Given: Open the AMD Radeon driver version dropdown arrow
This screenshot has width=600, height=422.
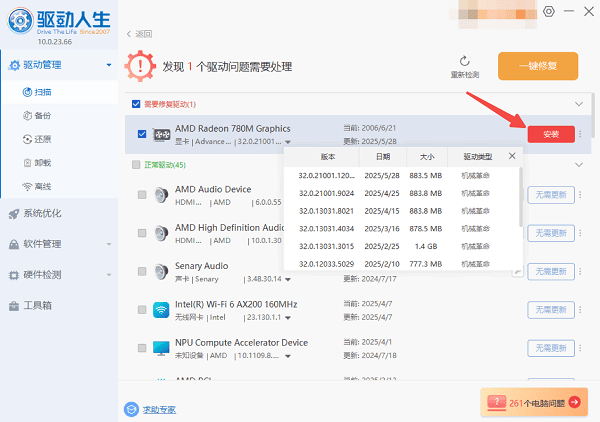Looking at the screenshot, I should click(288, 141).
